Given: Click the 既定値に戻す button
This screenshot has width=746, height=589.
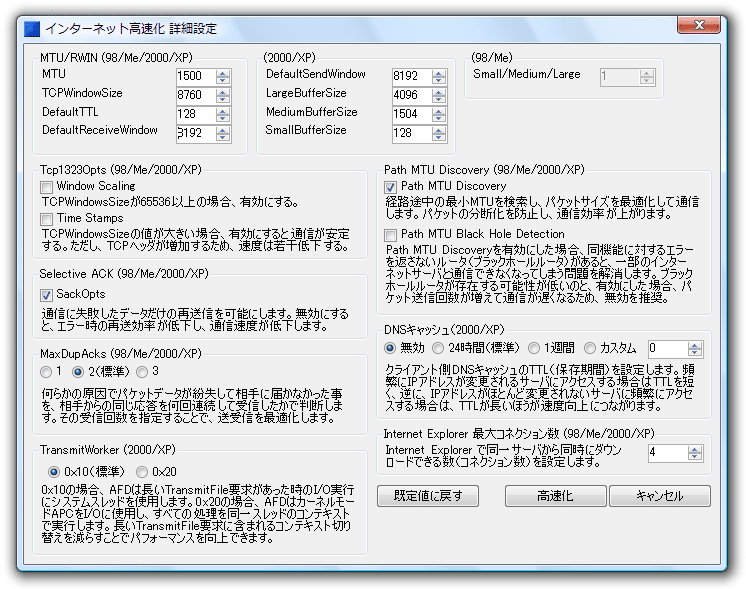Looking at the screenshot, I should pos(428,496).
